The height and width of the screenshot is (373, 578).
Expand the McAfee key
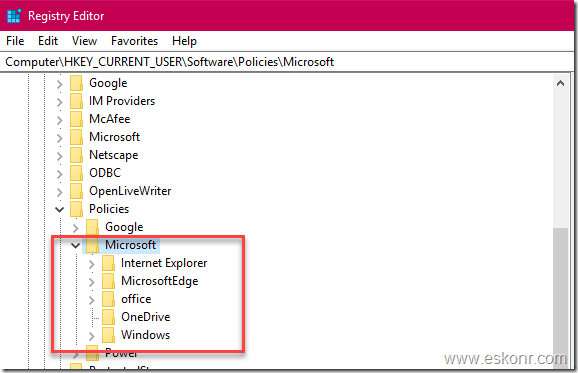tap(60, 120)
